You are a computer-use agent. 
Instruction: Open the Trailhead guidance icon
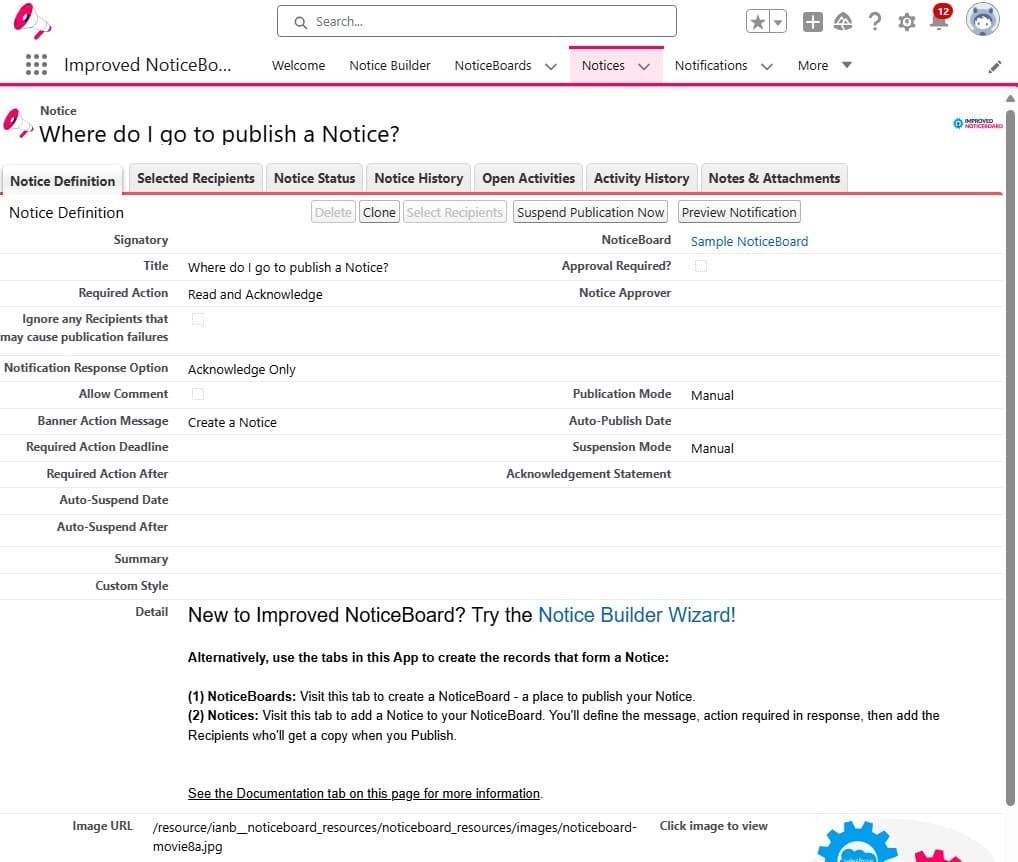843,21
